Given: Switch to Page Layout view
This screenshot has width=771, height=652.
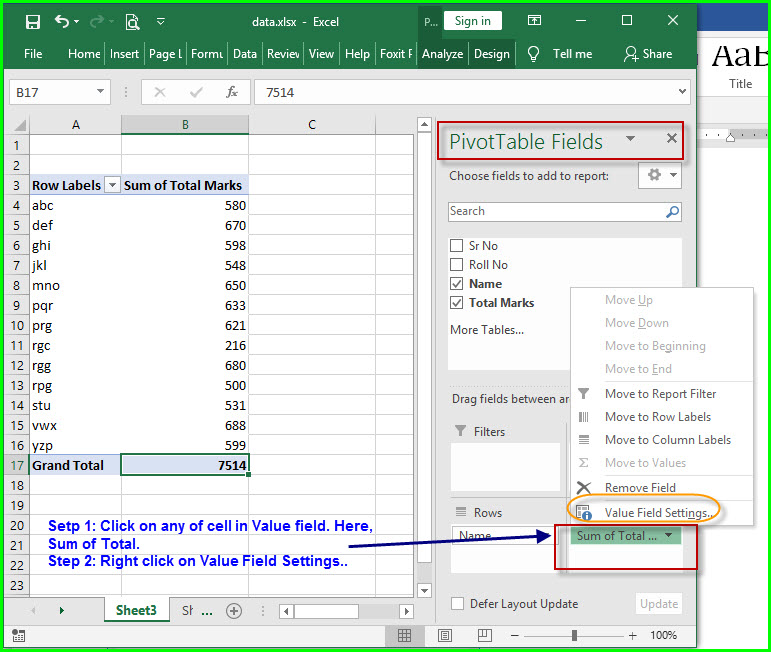Looking at the screenshot, I should point(445,635).
